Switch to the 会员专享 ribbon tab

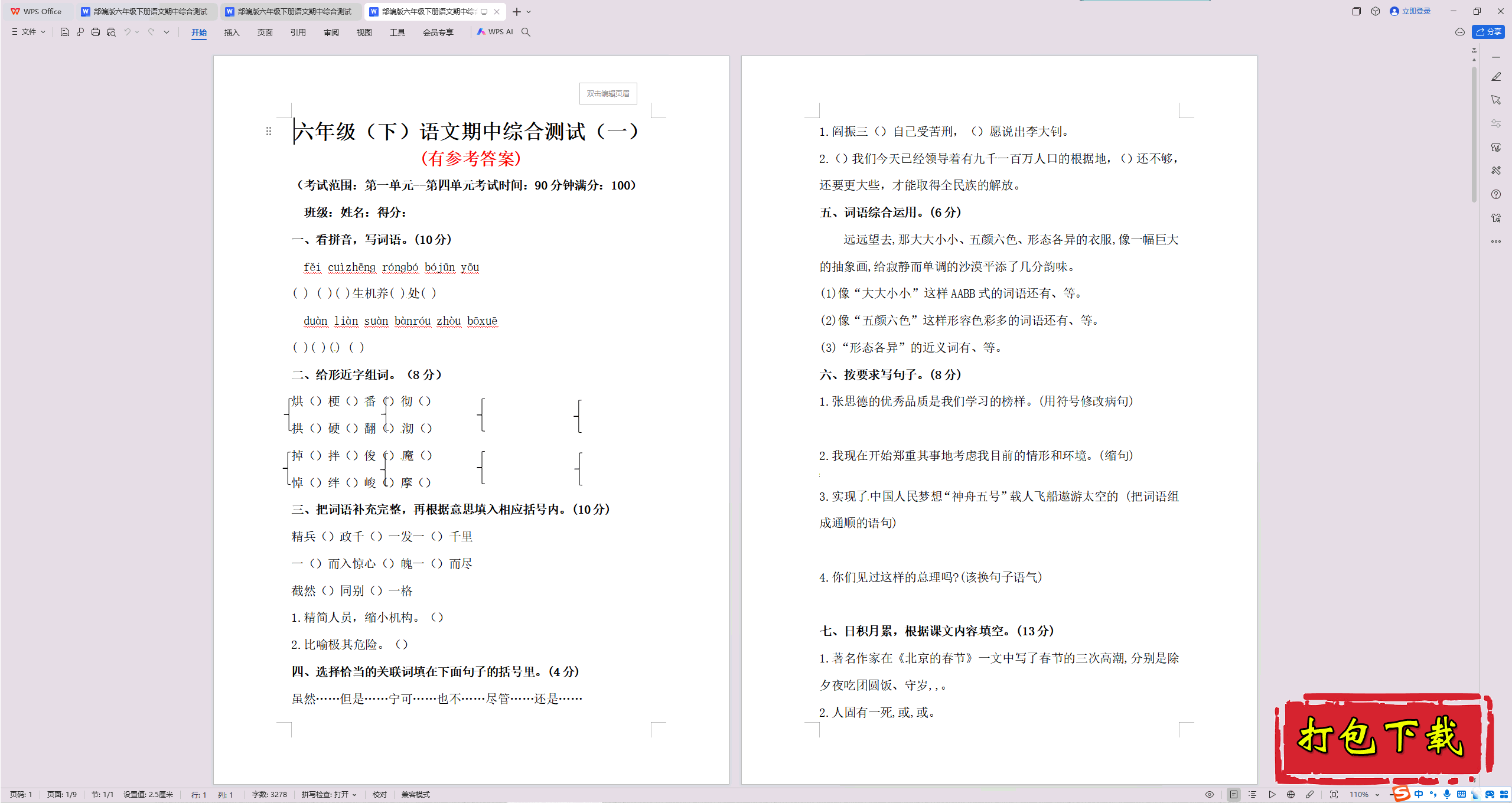click(x=438, y=32)
